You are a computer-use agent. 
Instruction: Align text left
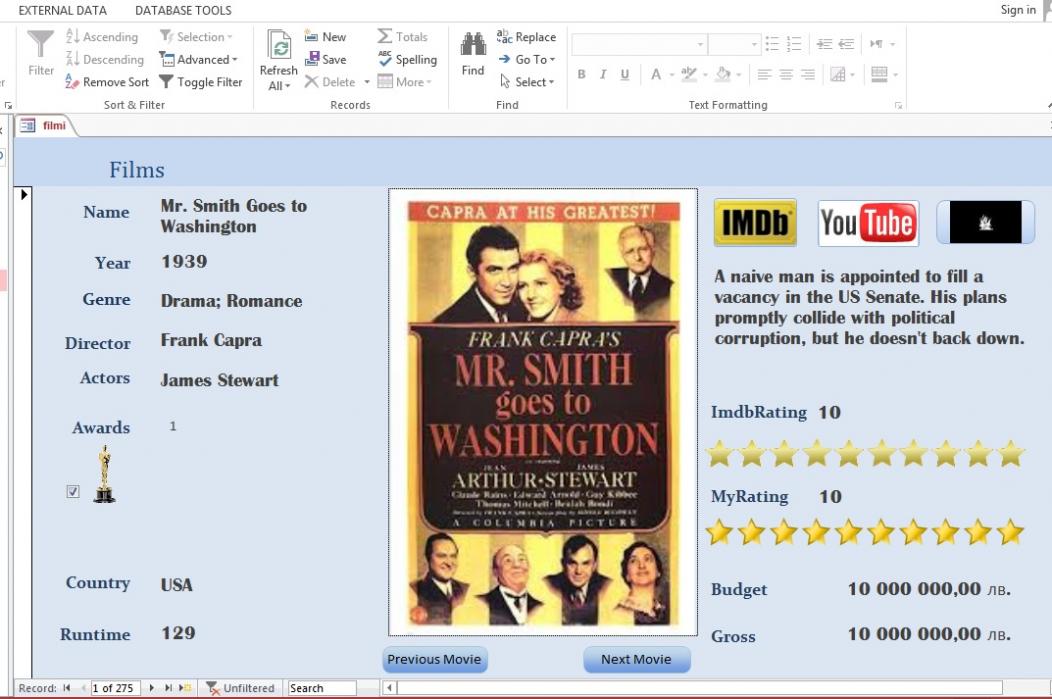point(764,74)
